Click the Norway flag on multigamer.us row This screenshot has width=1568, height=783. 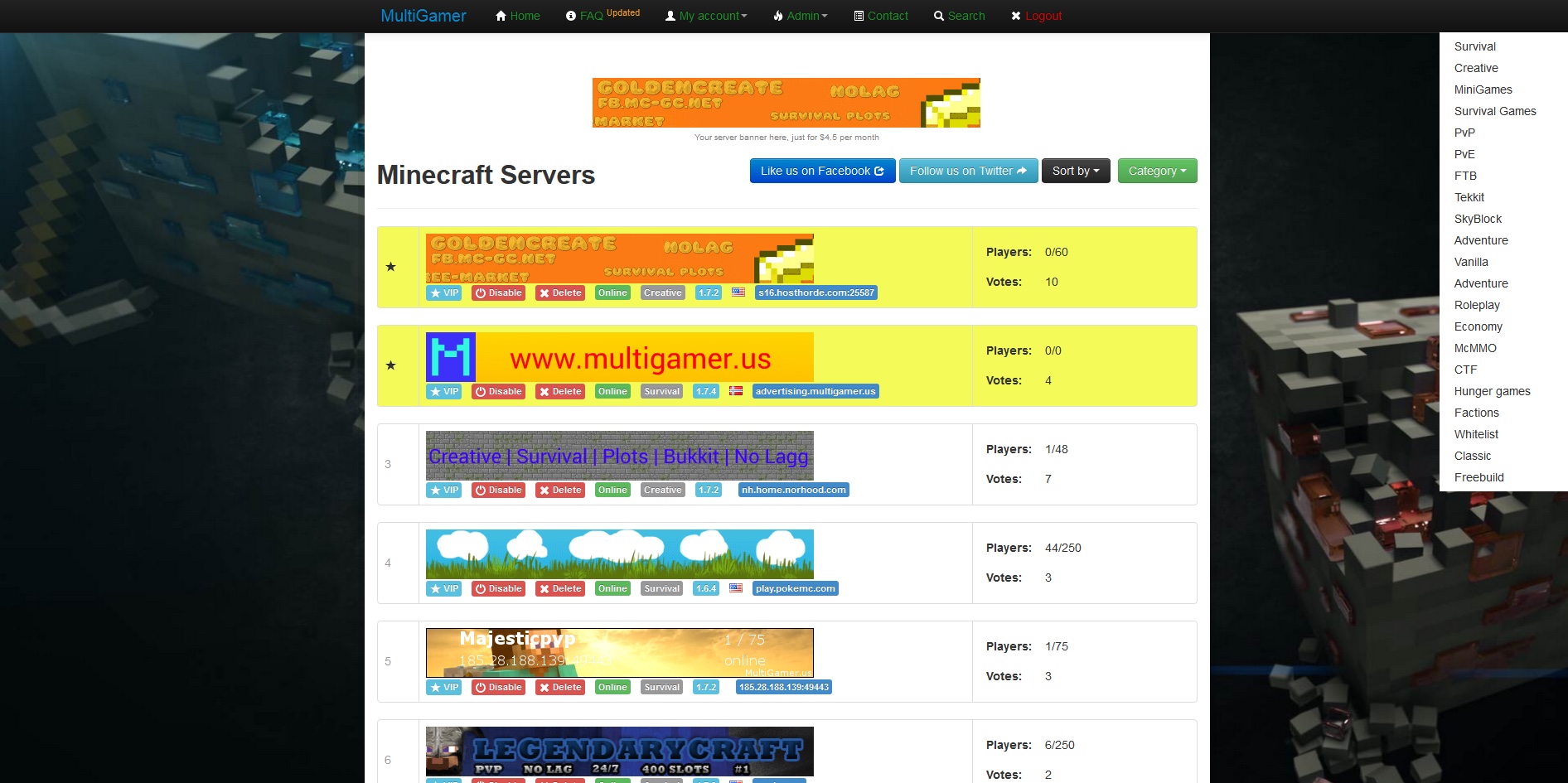coord(736,390)
